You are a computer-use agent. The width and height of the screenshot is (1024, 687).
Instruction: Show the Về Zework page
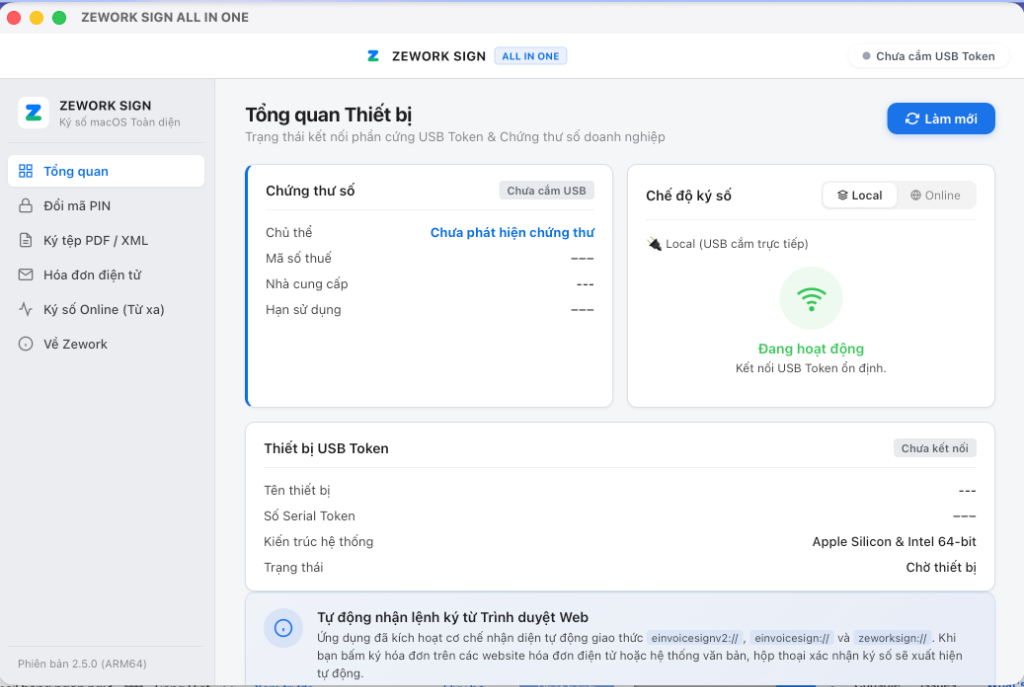pos(106,344)
